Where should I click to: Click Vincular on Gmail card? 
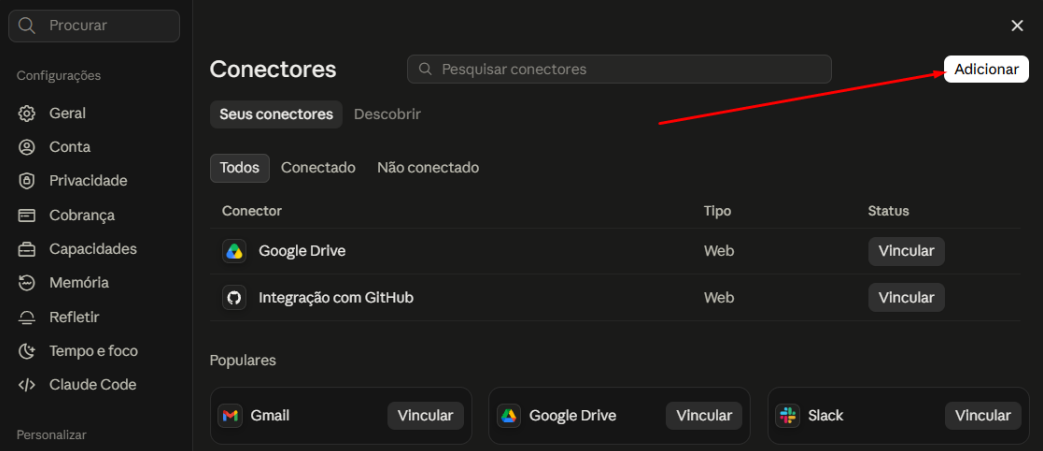(x=425, y=416)
